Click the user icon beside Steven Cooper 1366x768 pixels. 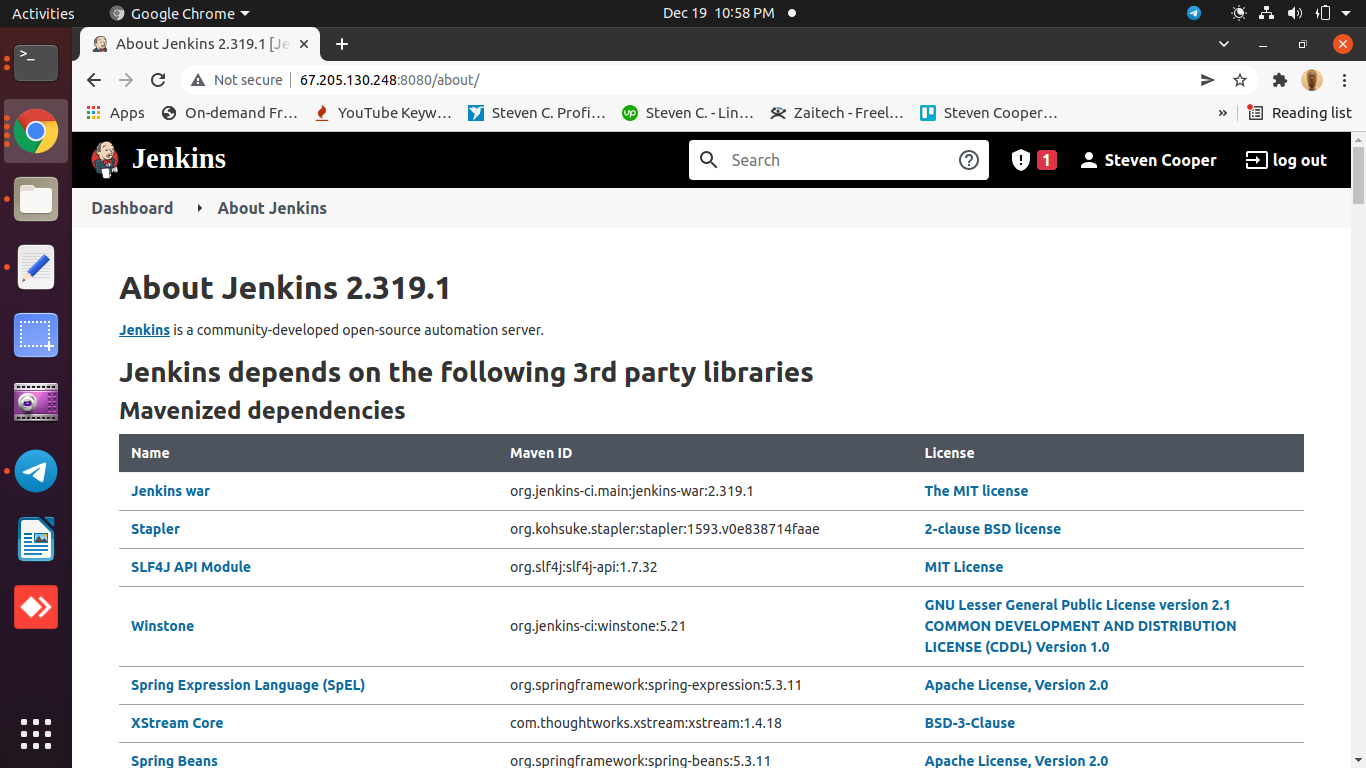pyautogui.click(x=1089, y=160)
